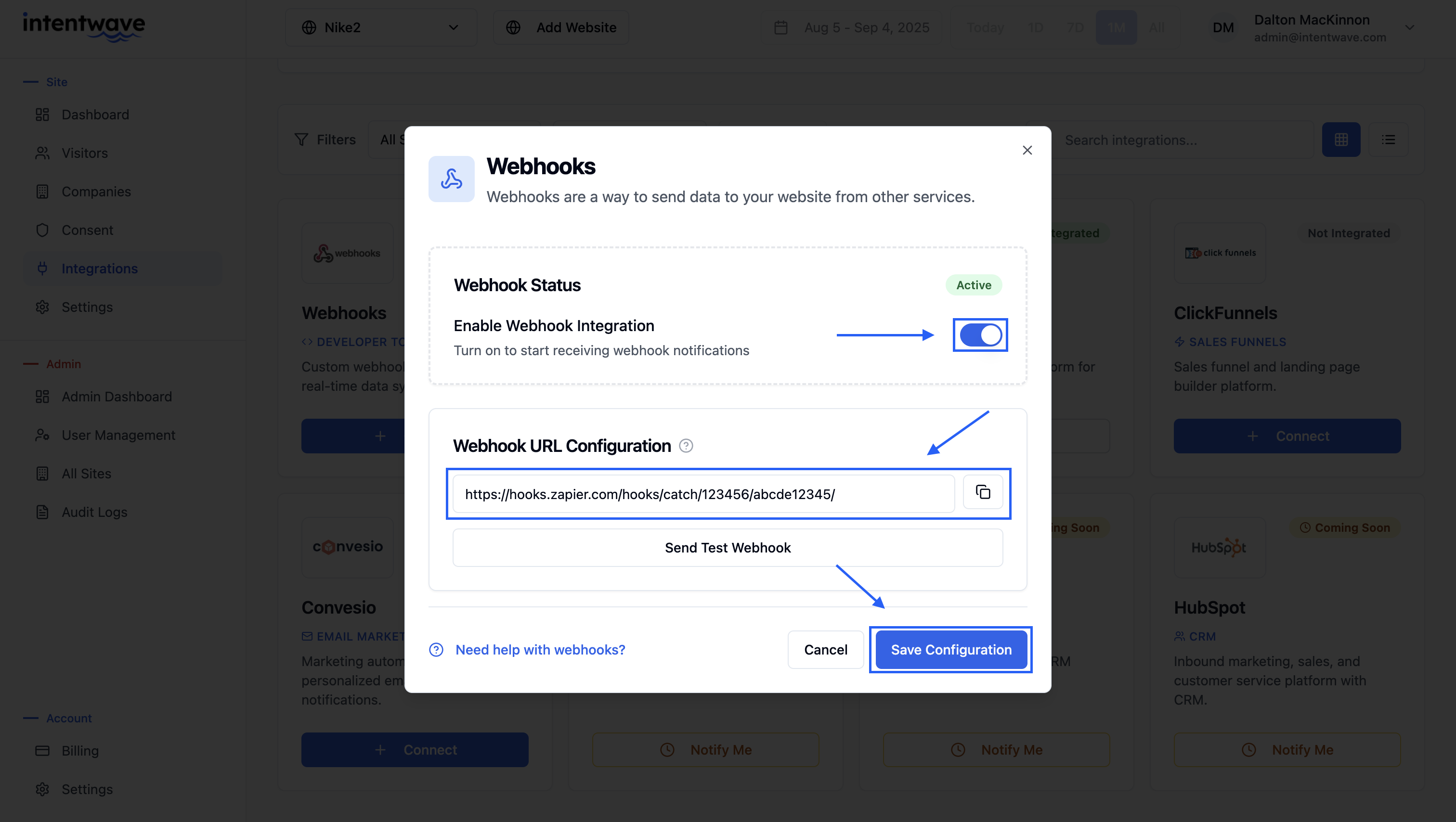Copy the webhook URL to clipboard

click(982, 493)
